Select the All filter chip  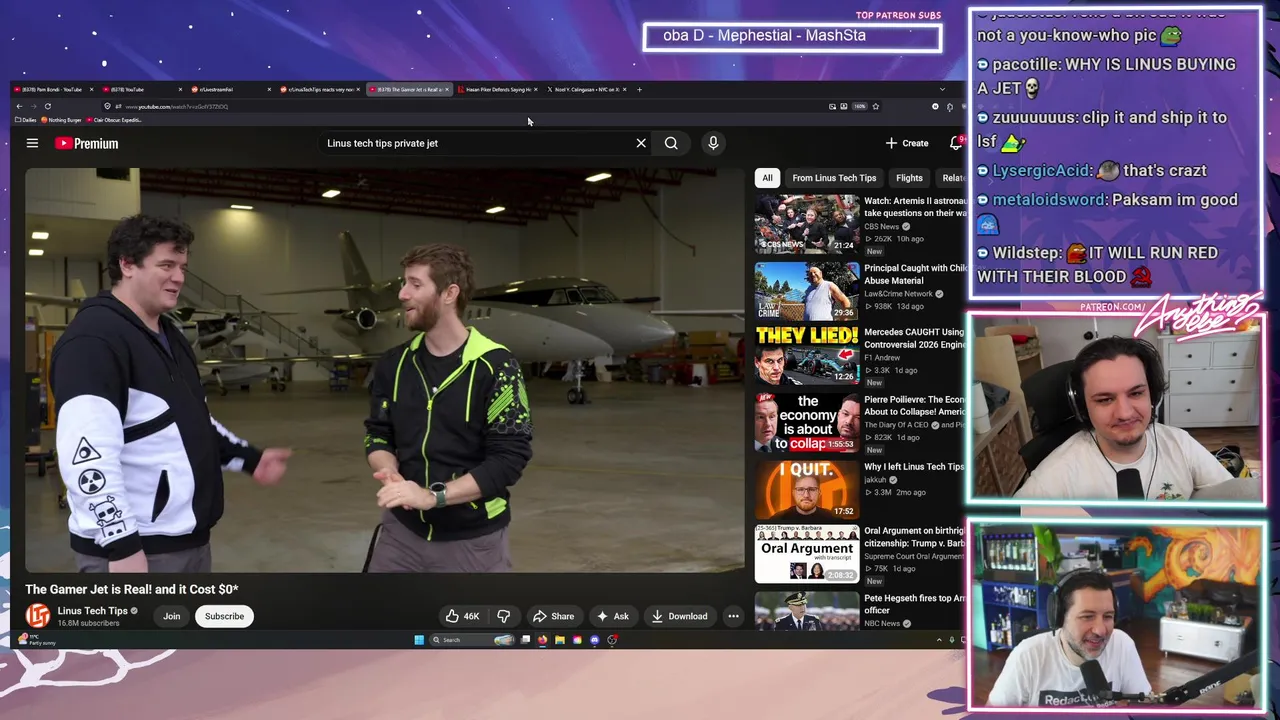pos(767,178)
